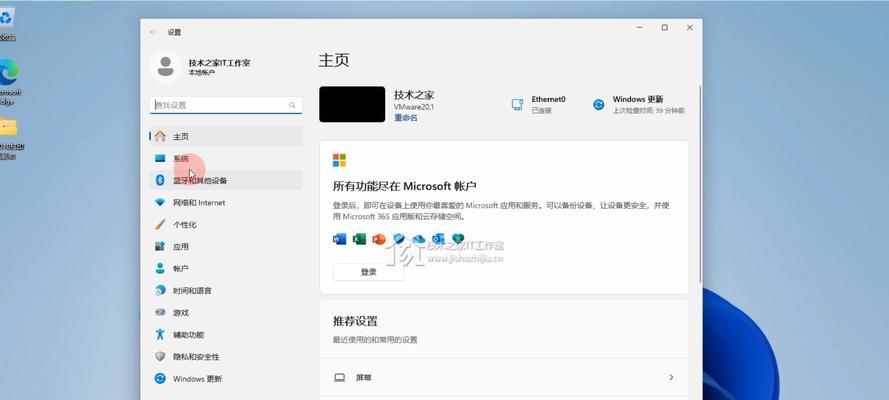Click the PowerPoint icon in Microsoft account card
This screenshot has height=400, width=889.
(379, 239)
